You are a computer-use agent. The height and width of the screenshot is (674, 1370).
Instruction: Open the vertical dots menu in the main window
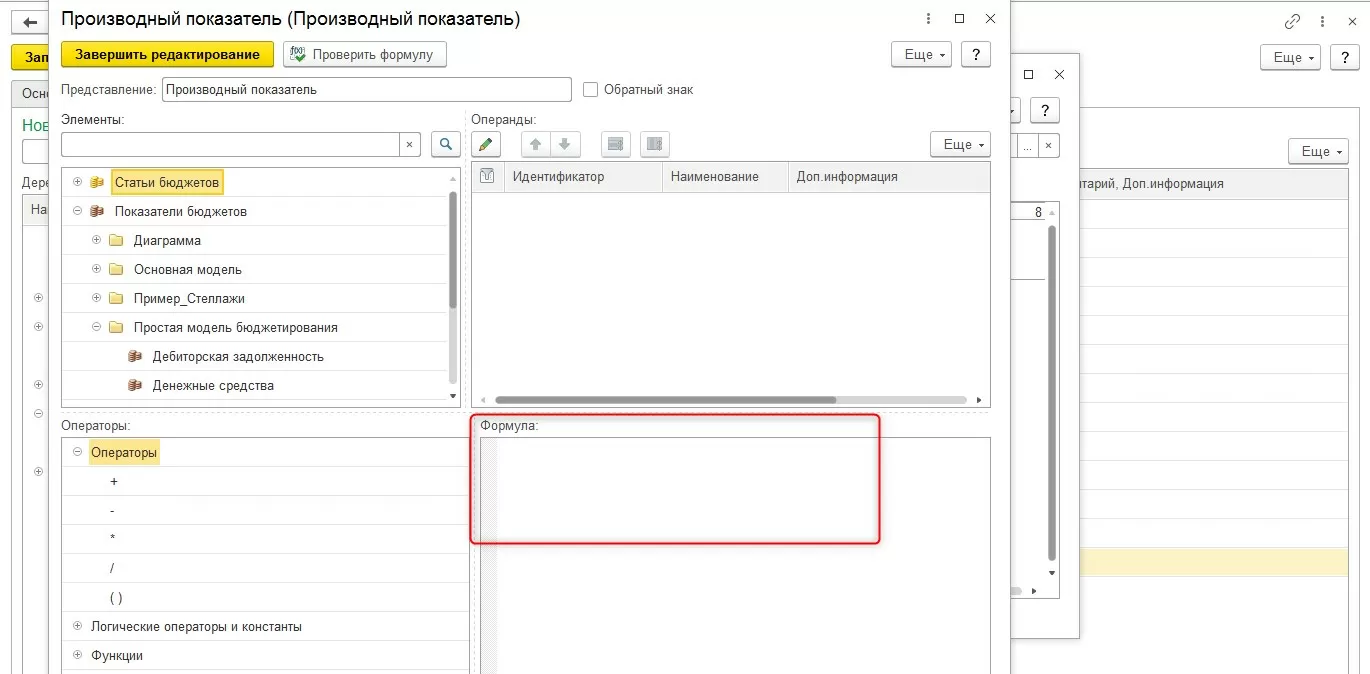(1320, 22)
